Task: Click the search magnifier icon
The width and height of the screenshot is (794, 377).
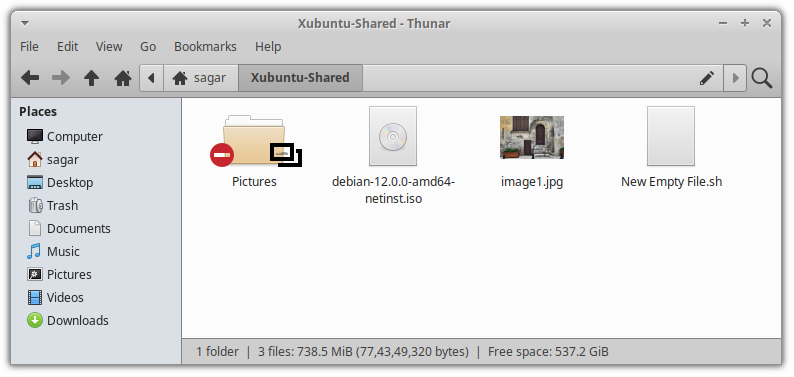Action: 761,78
